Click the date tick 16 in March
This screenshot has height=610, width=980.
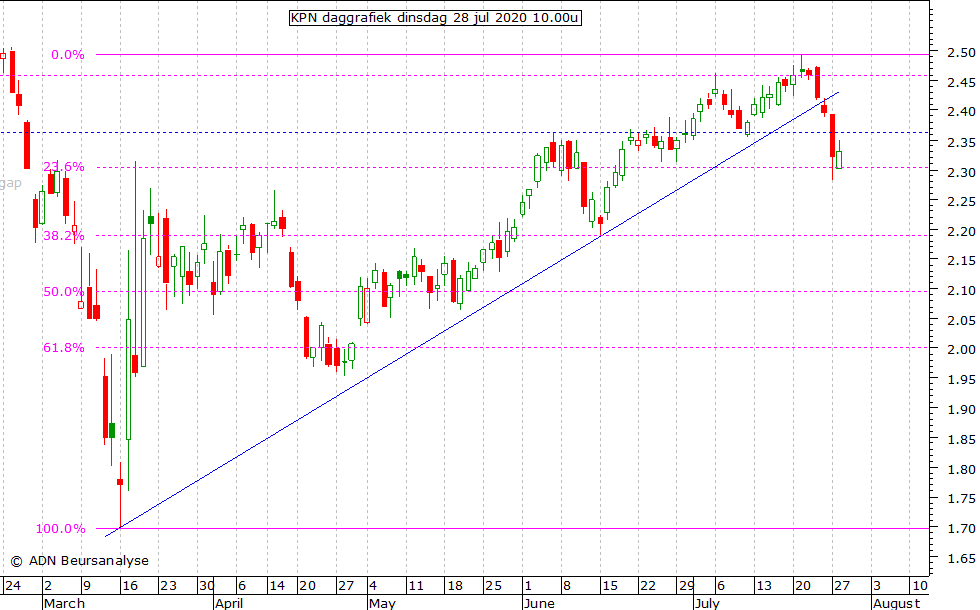point(129,586)
